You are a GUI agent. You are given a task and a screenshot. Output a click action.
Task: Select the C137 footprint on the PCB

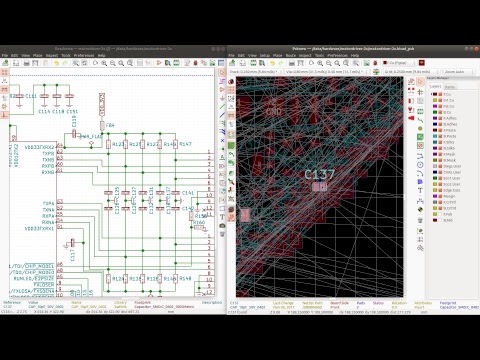(319, 186)
